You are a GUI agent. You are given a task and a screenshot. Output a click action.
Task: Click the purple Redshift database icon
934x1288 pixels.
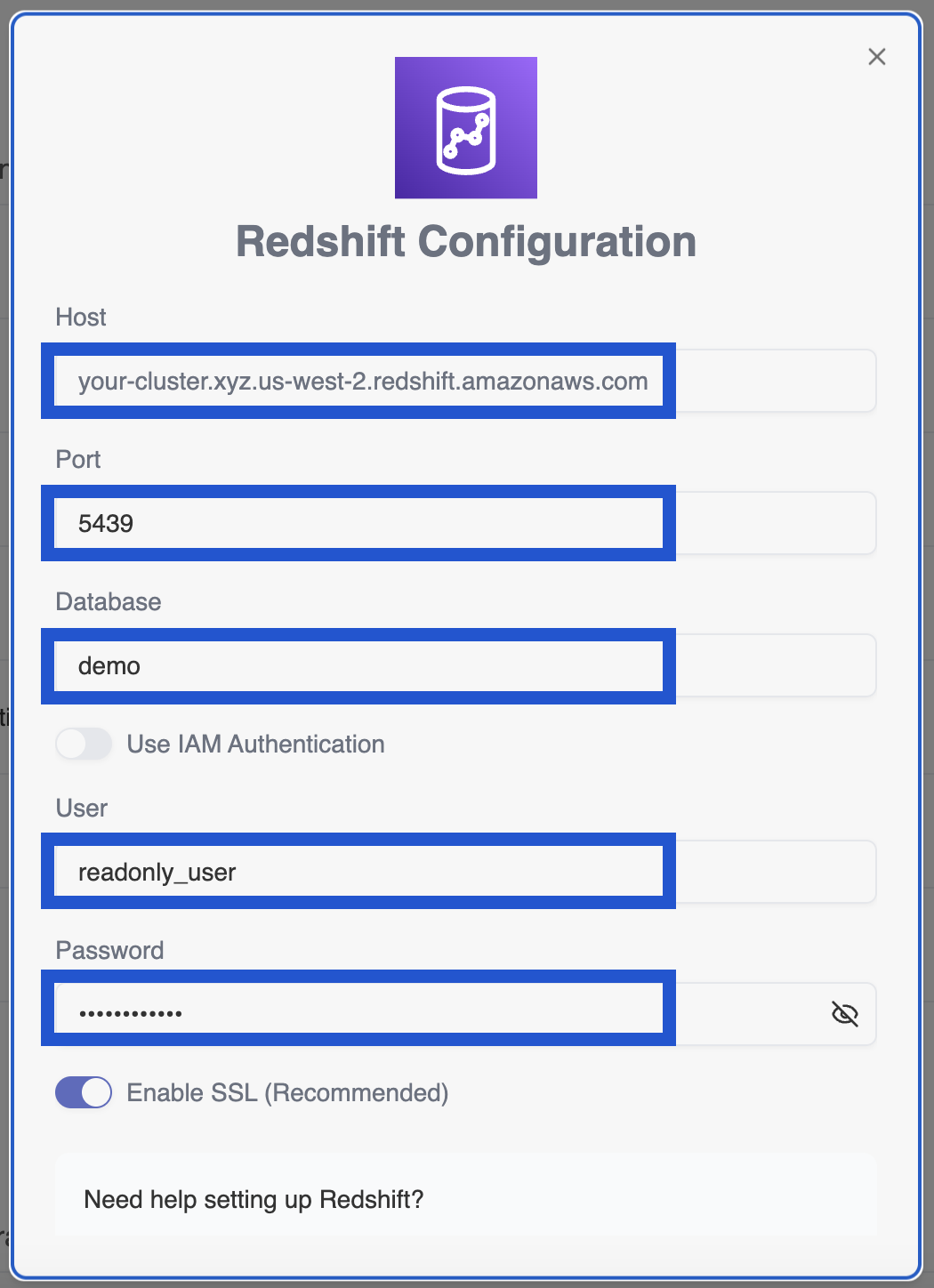point(466,127)
